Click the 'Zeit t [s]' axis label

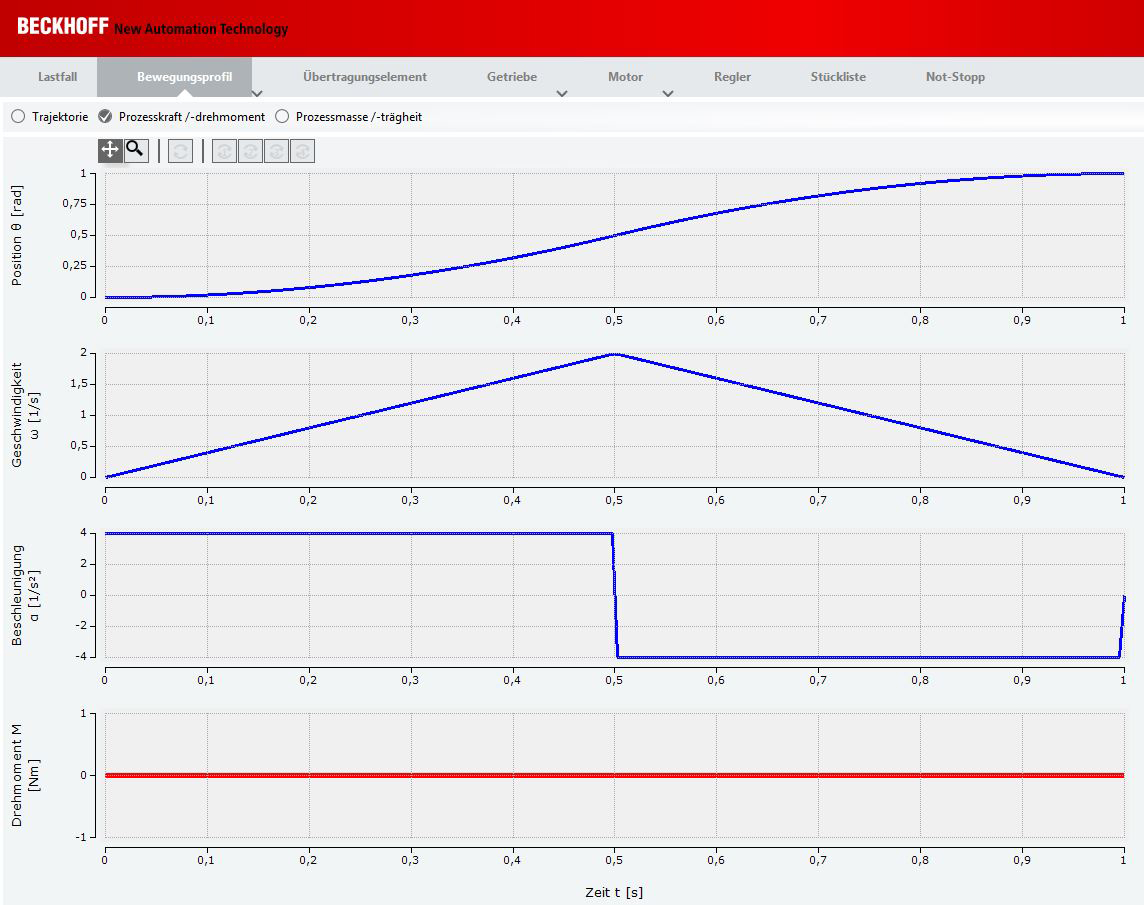click(x=614, y=892)
